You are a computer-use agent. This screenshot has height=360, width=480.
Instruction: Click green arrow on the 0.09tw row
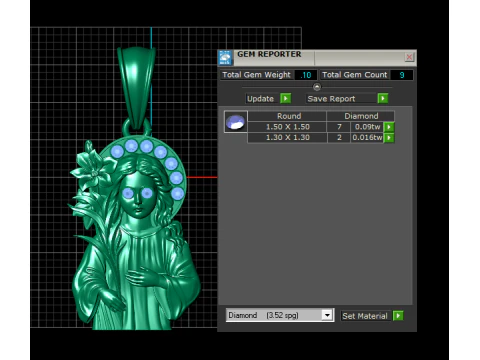(x=389, y=127)
